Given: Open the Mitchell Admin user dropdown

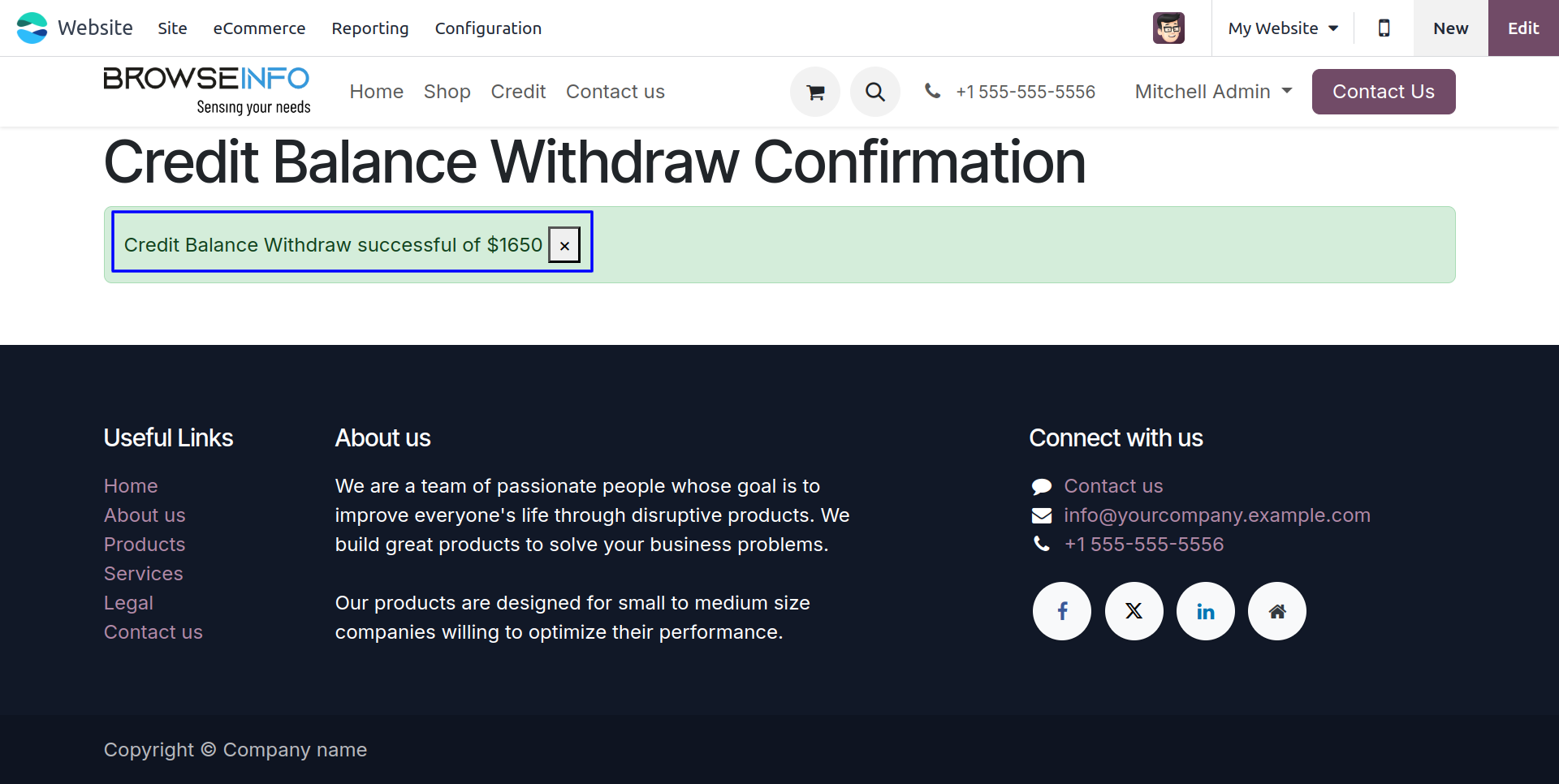Looking at the screenshot, I should (1213, 92).
